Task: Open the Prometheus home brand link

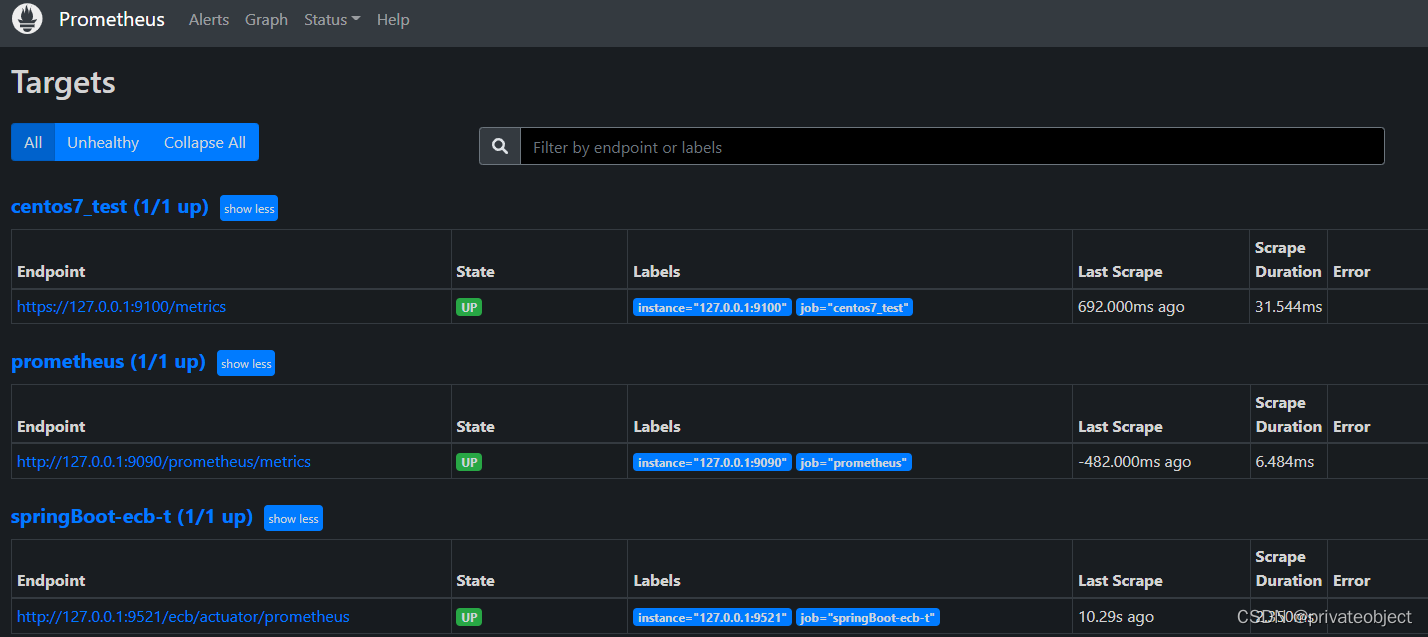Action: (112, 20)
